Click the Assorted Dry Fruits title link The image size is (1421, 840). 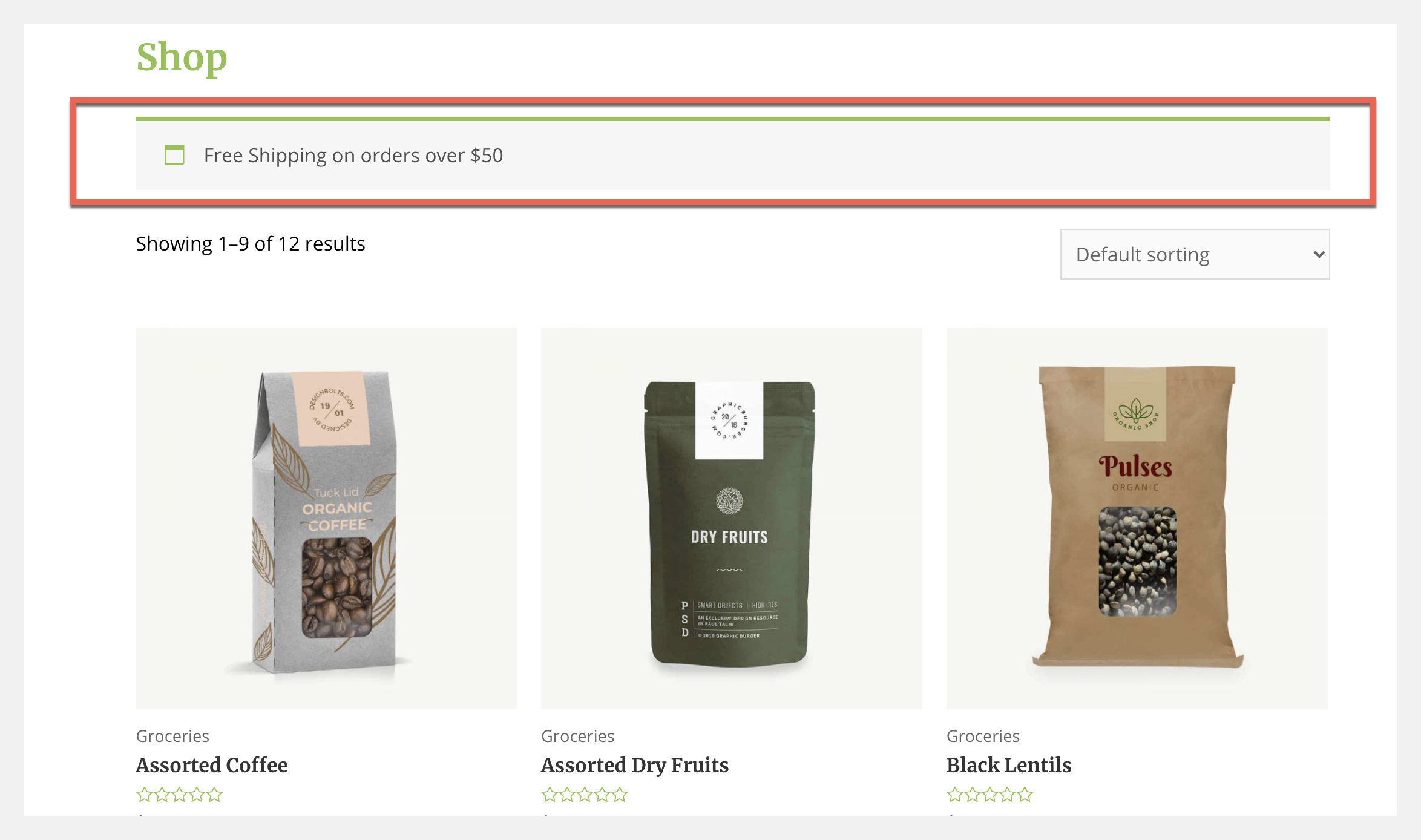tap(635, 765)
